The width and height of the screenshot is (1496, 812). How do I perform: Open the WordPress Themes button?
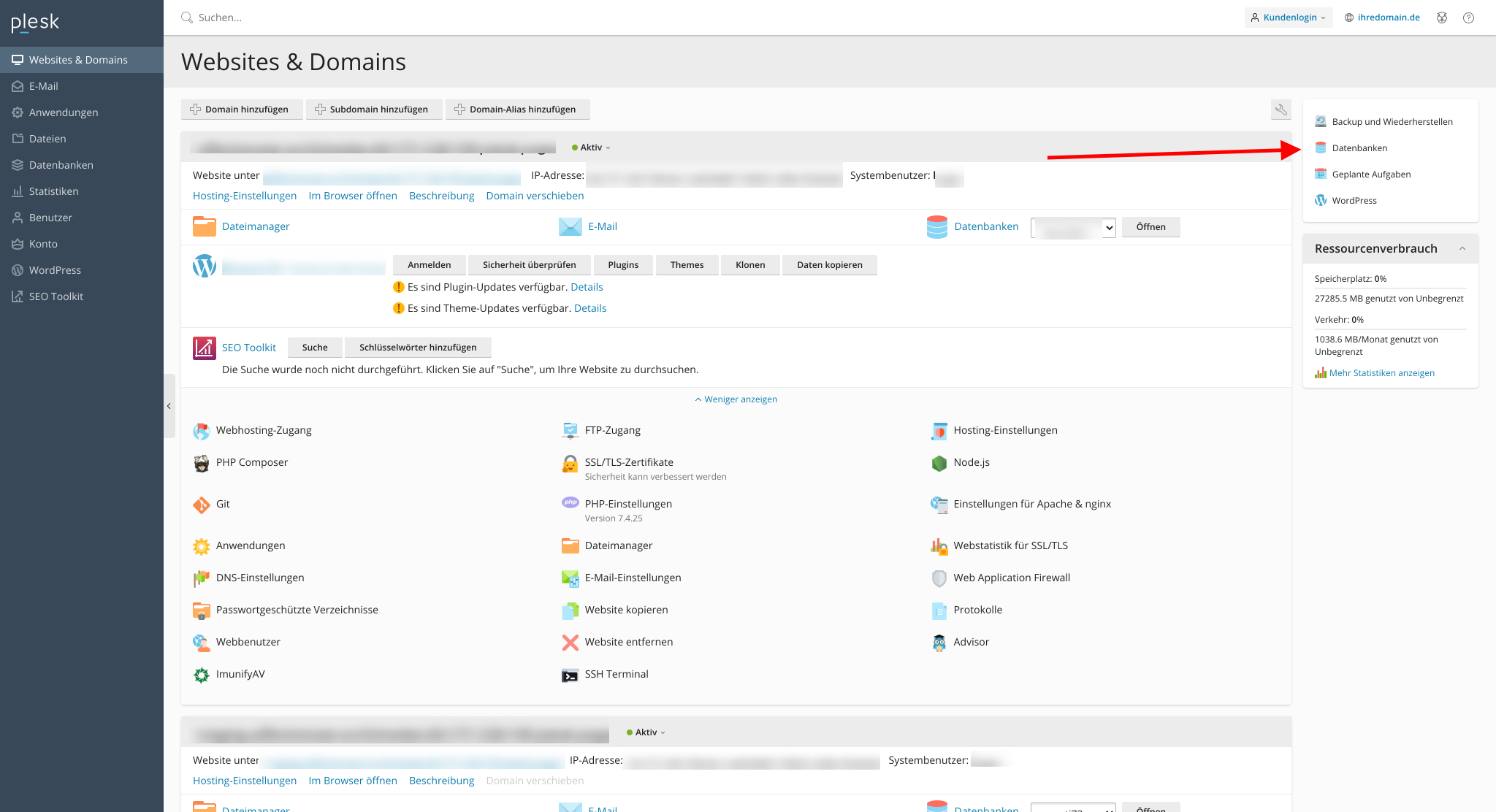(687, 265)
